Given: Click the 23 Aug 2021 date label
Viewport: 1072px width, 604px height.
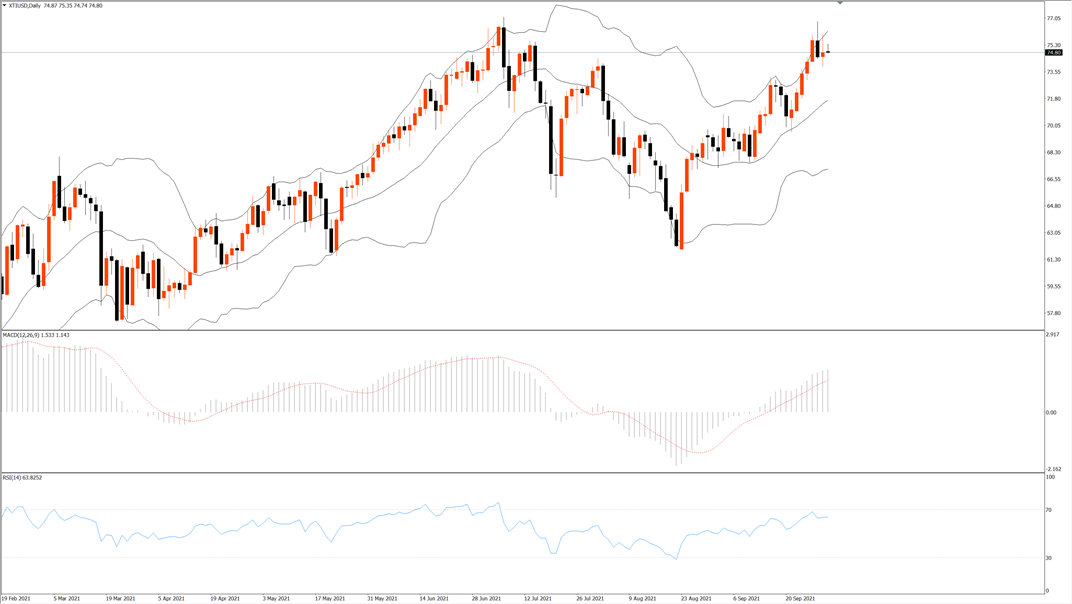Looking at the screenshot, I should coord(696,599).
